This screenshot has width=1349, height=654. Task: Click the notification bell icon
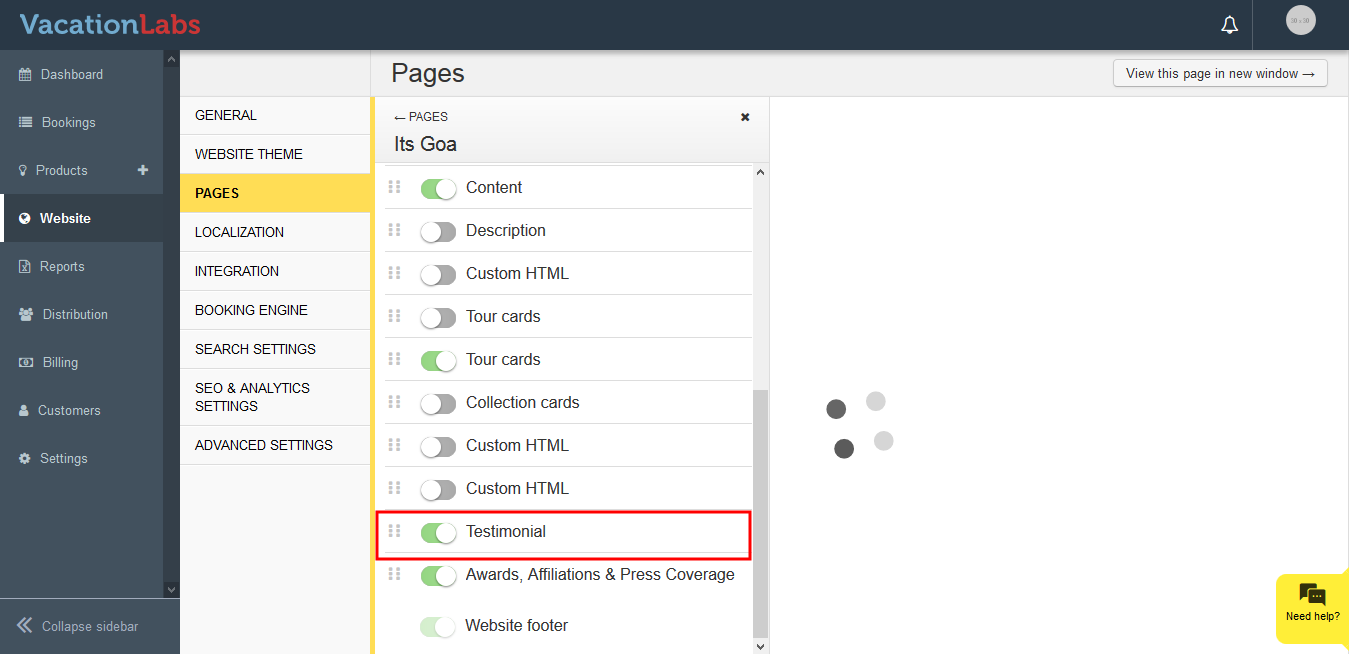pyautogui.click(x=1230, y=25)
